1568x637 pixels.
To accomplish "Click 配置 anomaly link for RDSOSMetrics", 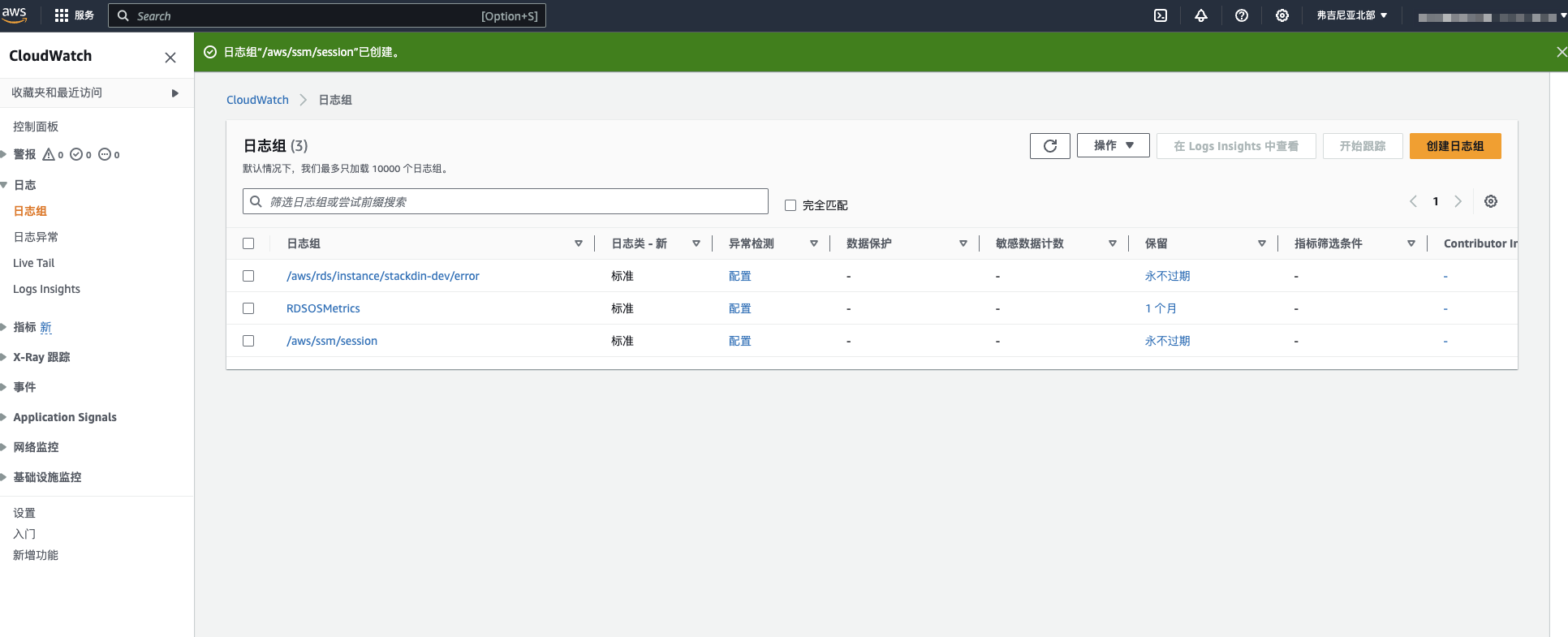I will coord(740,308).
